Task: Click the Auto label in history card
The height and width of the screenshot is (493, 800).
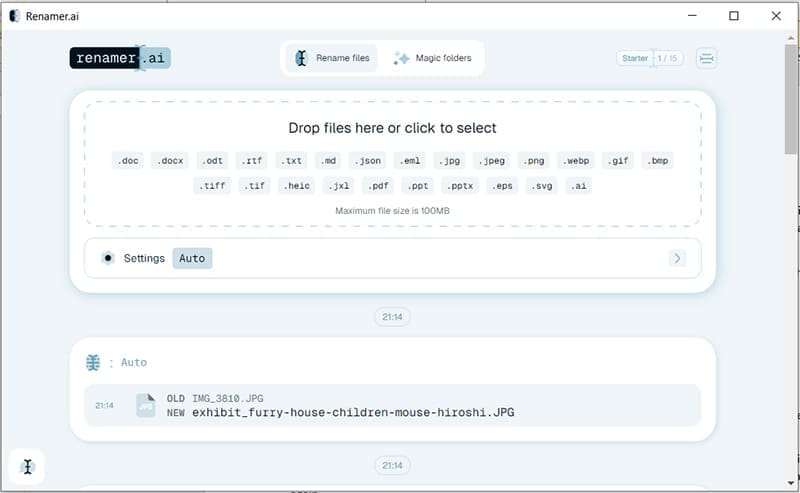Action: click(x=134, y=362)
